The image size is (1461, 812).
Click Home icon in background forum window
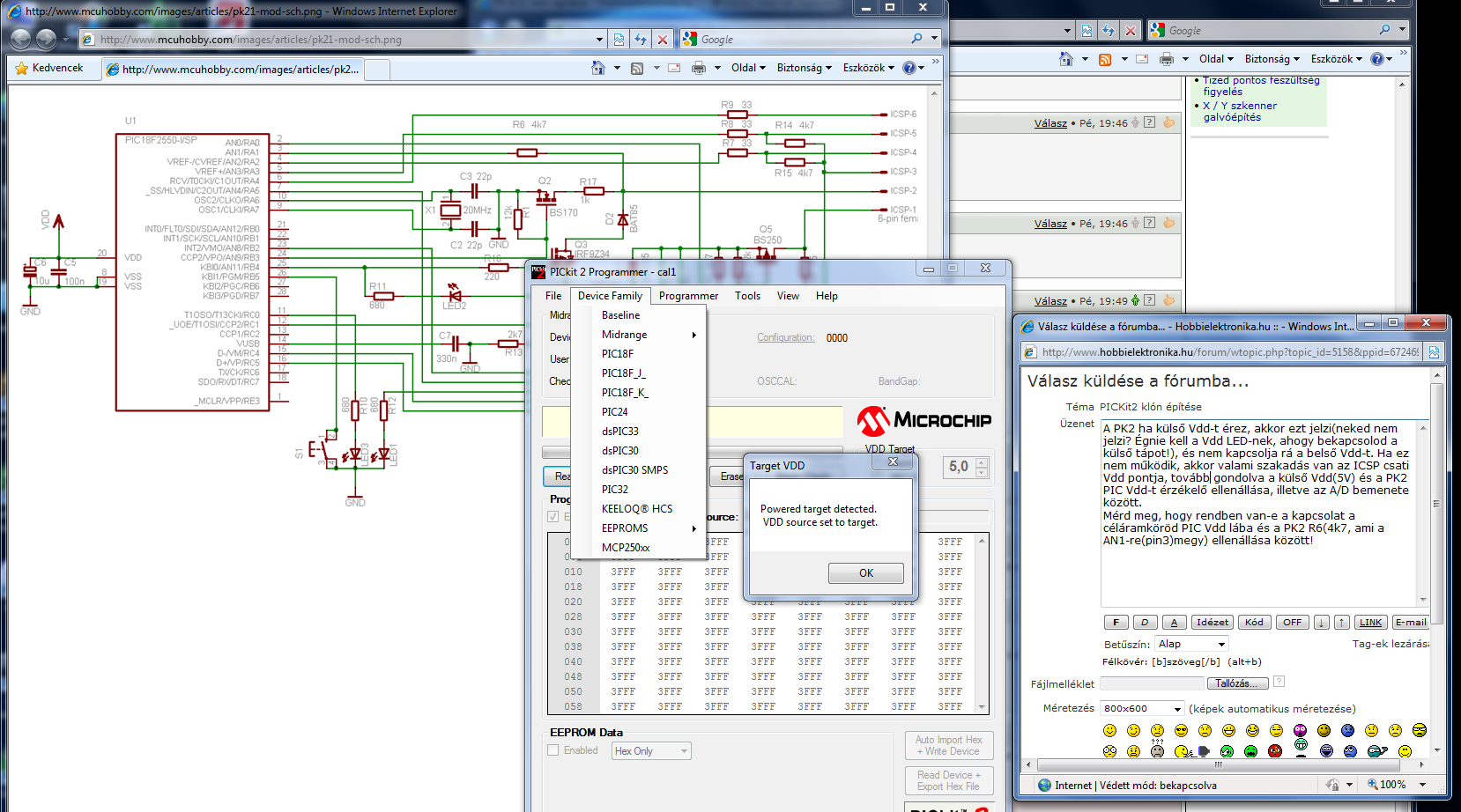point(1066,59)
